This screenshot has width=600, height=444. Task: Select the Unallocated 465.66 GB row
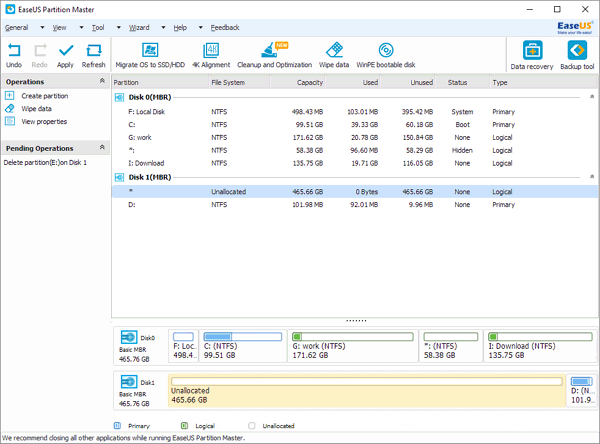(x=355, y=192)
